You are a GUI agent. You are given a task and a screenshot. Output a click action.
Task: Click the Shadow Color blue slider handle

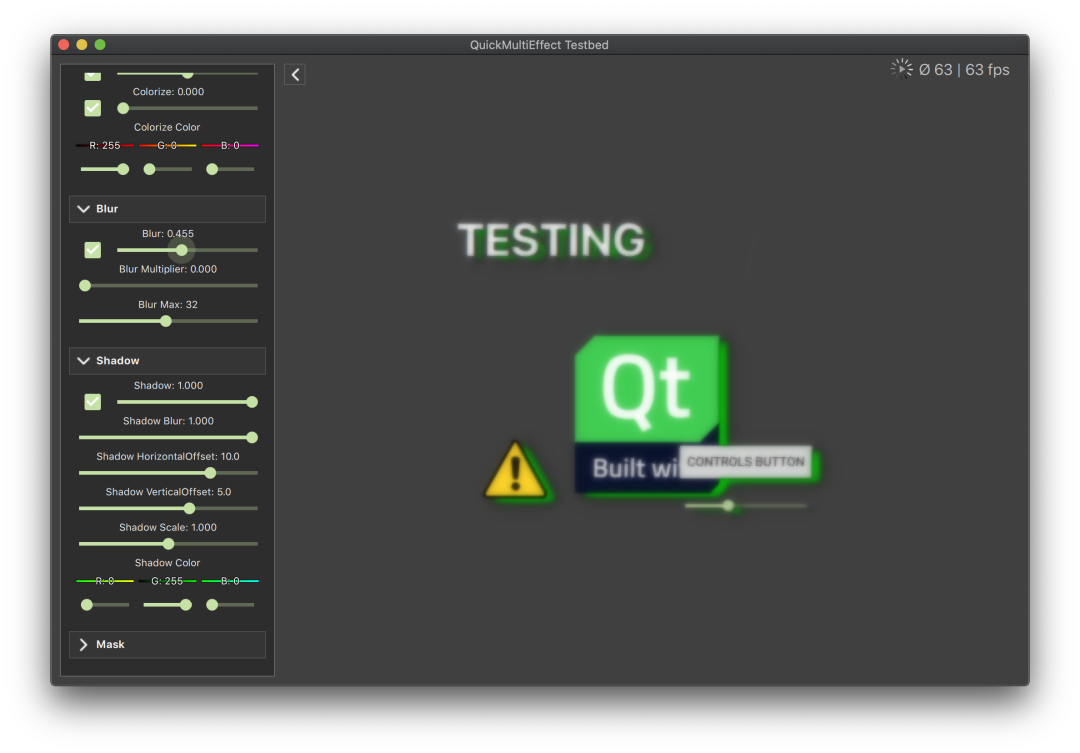[212, 604]
